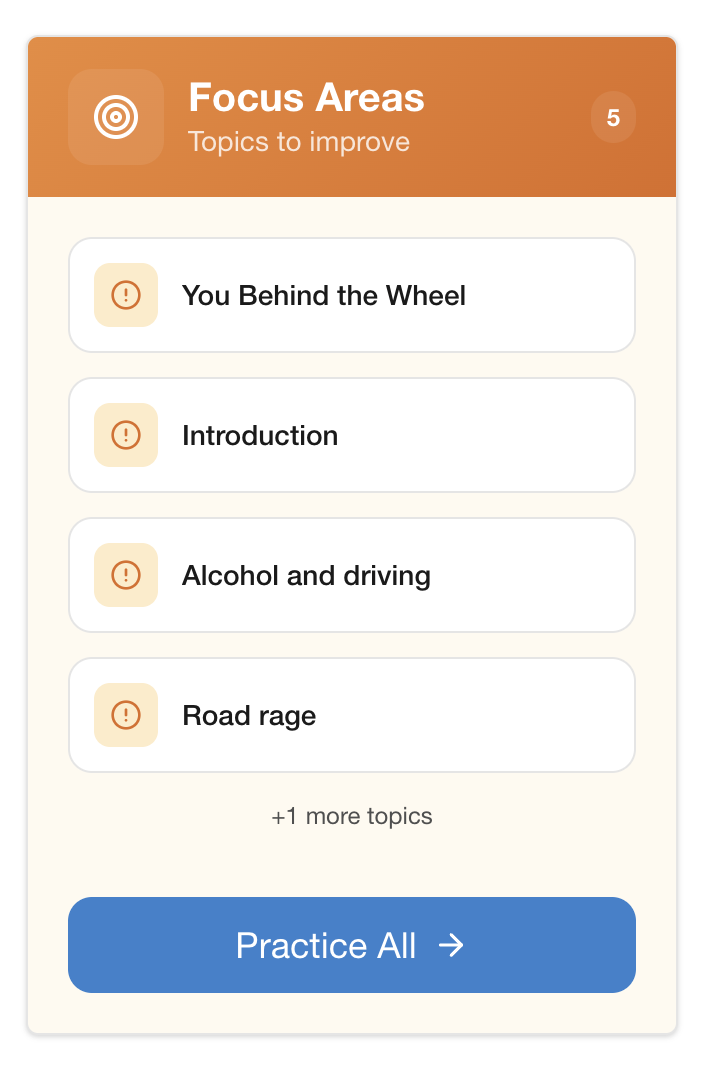Tap alert icon for Alcohol and driving
Image resolution: width=708 pixels, height=1068 pixels.
(x=126, y=575)
